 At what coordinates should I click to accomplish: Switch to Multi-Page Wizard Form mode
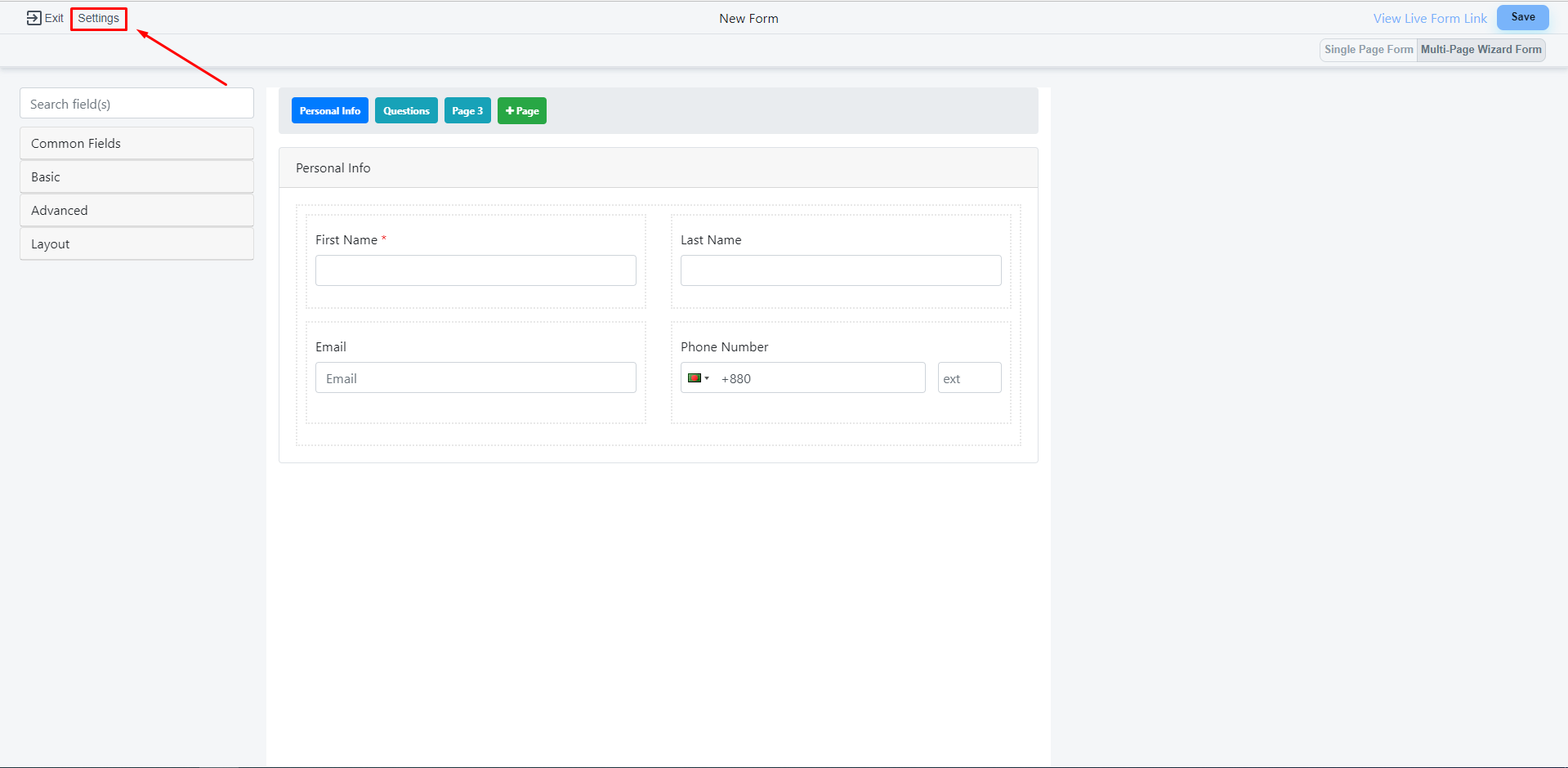(x=1481, y=50)
